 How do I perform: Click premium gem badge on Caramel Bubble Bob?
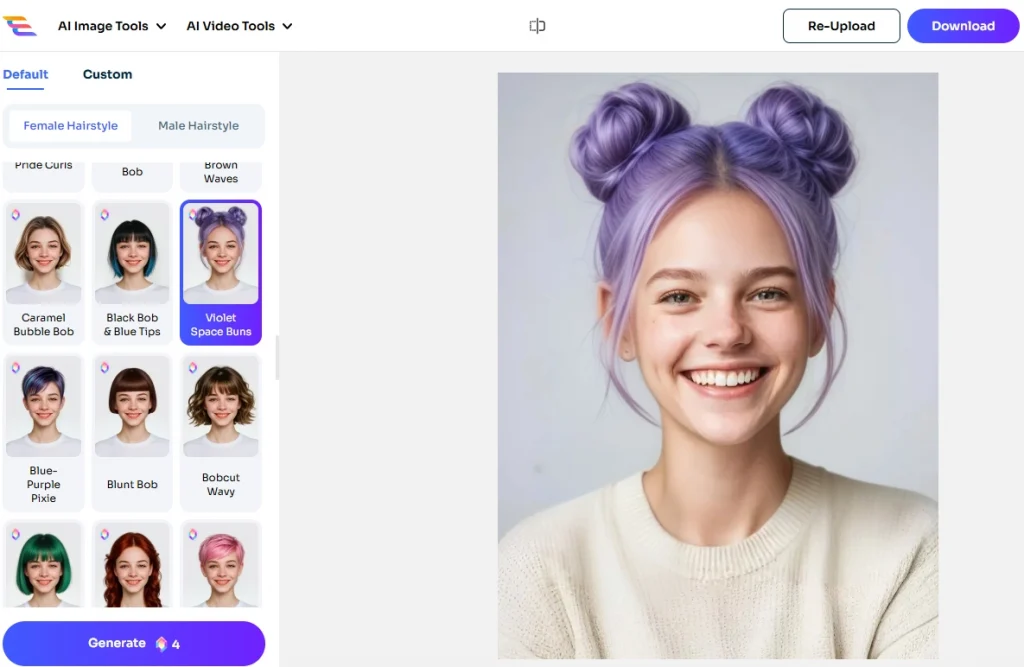[x=16, y=214]
